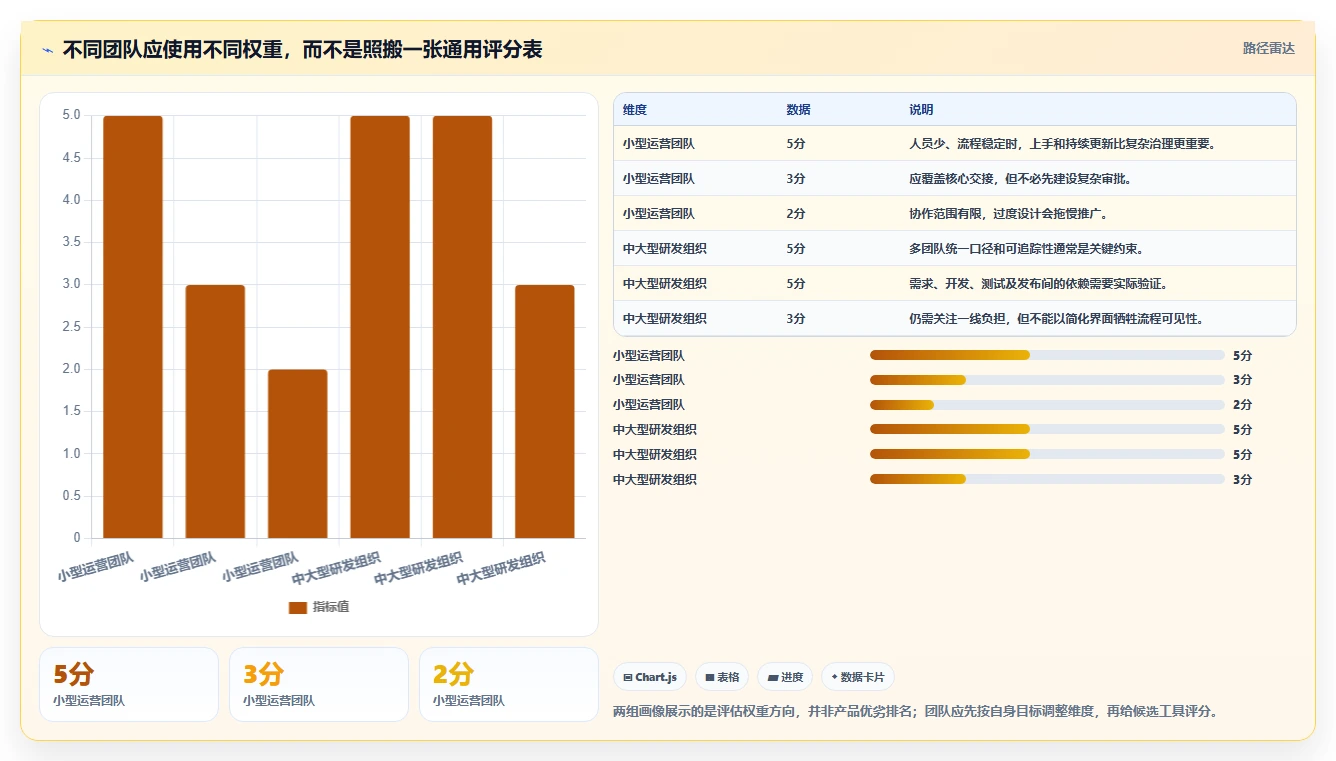Viewport: 1336px width, 761px height.
Task: Open the 2分 小型运营团队 data card
Action: pyautogui.click(x=508, y=684)
